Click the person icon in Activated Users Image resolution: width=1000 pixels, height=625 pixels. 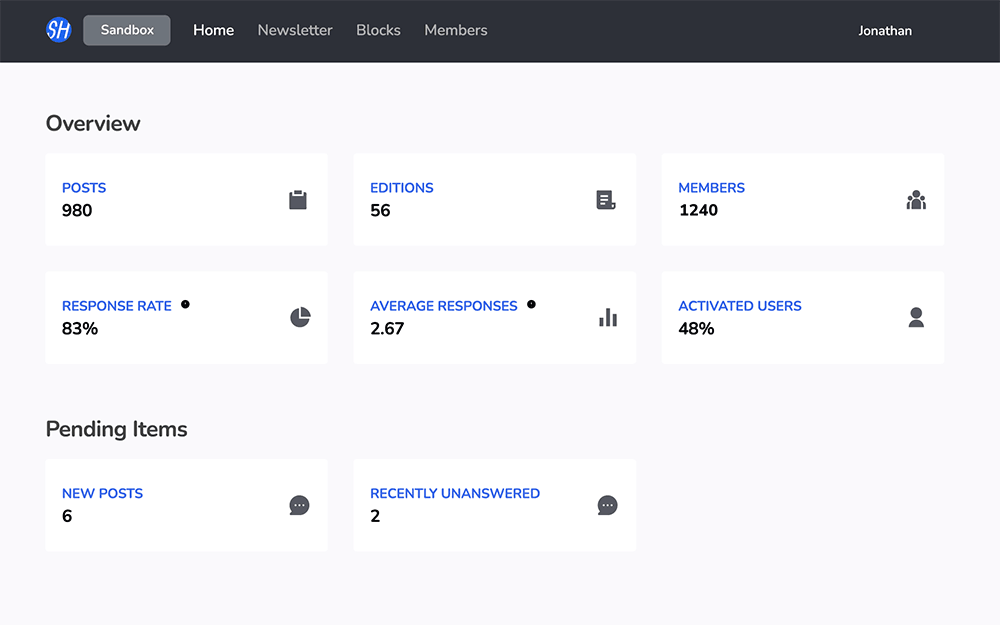(916, 317)
